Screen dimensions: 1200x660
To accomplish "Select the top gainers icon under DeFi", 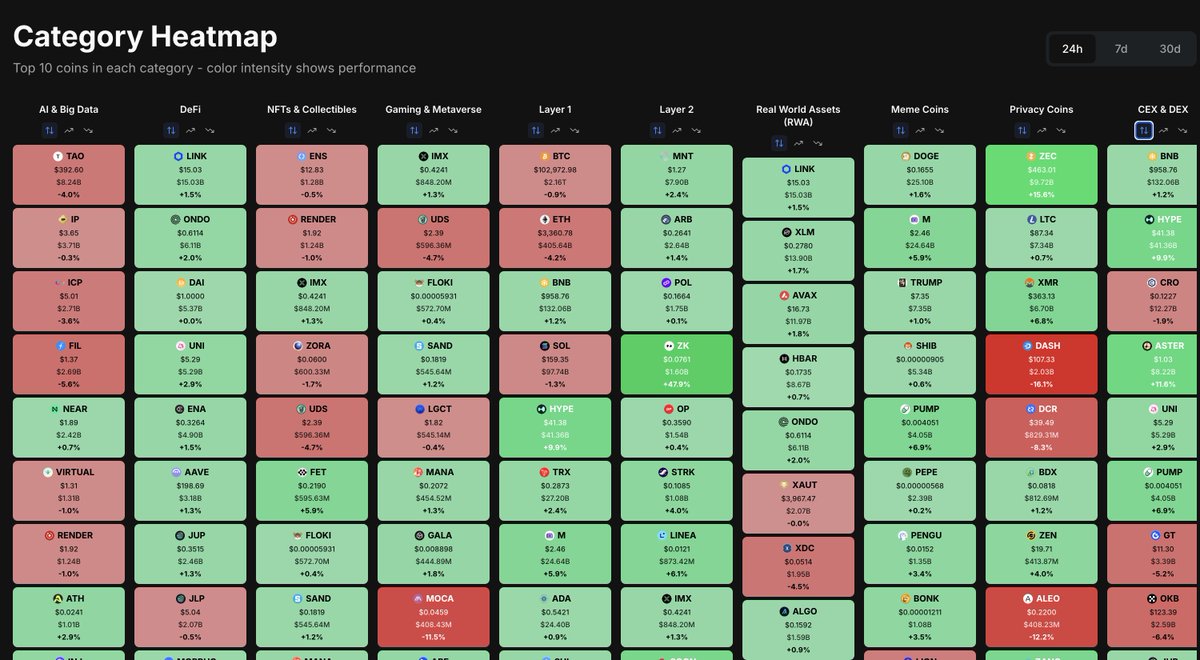I will point(191,130).
